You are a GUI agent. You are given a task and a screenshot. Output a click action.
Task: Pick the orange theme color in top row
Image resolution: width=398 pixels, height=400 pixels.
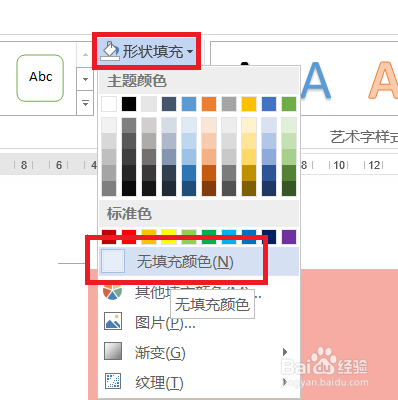point(209,104)
